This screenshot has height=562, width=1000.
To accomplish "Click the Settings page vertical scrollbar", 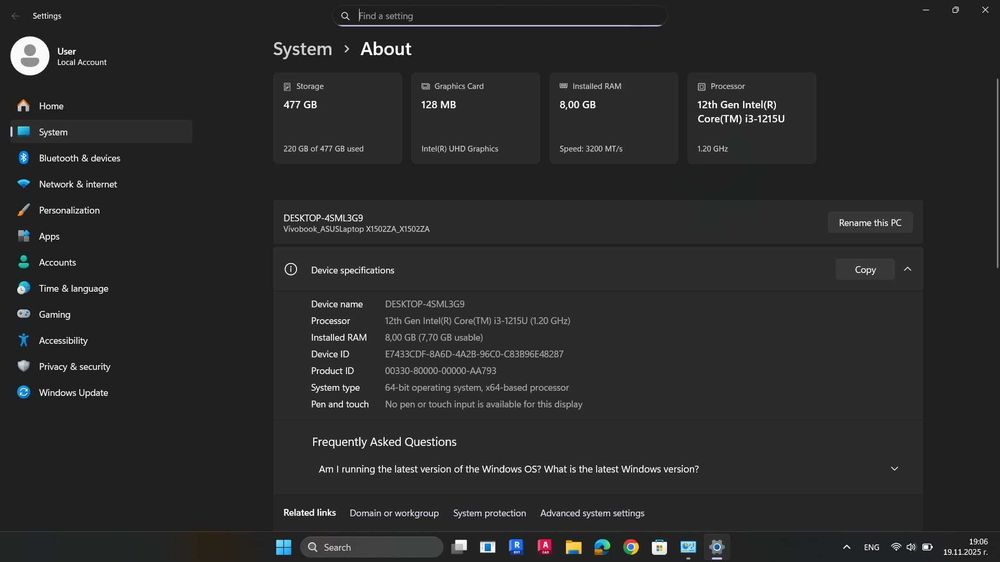I will [997, 174].
